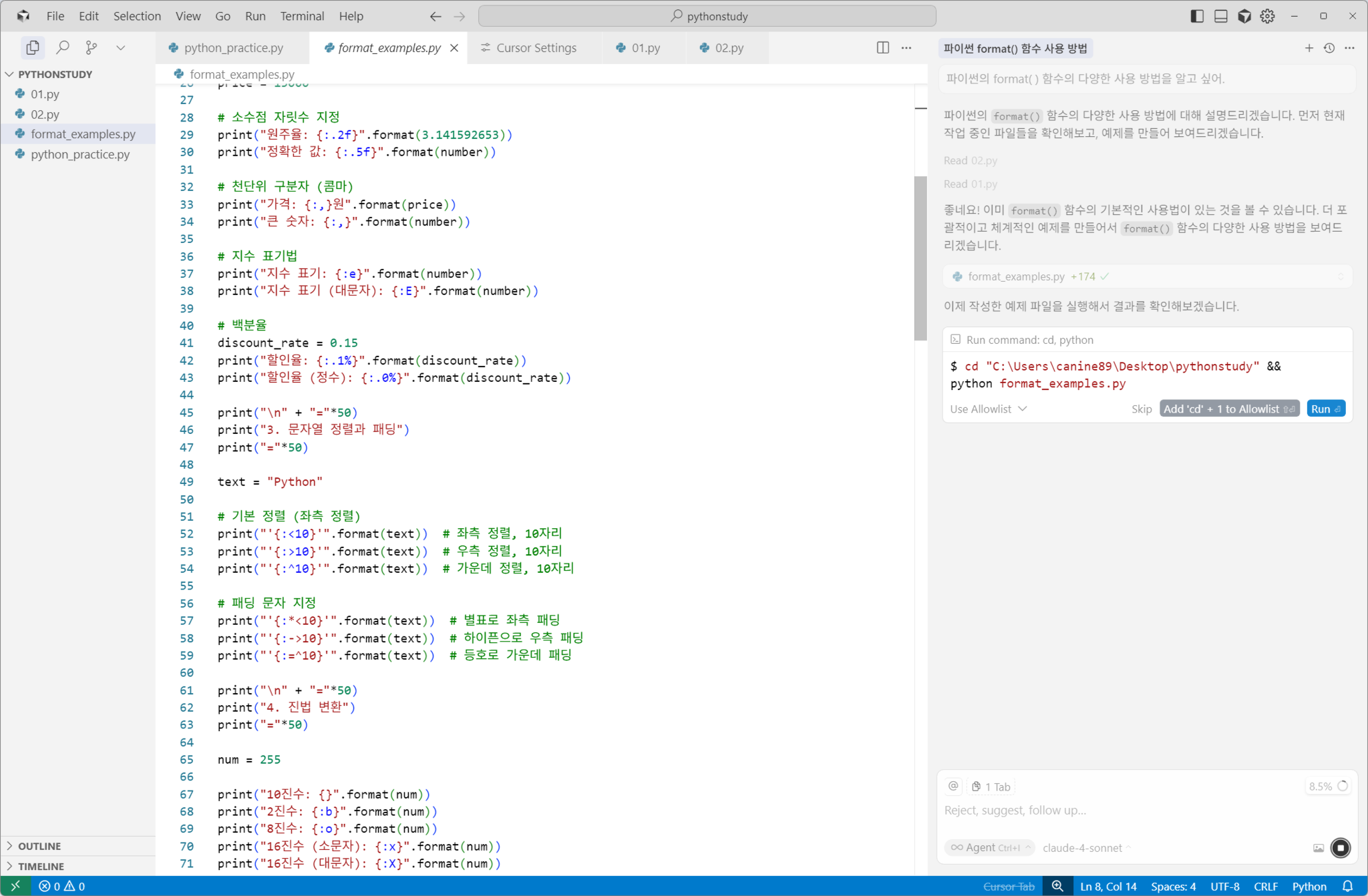The image size is (1368, 896).
Task: Open the Explorer view icon
Action: pyautogui.click(x=32, y=47)
